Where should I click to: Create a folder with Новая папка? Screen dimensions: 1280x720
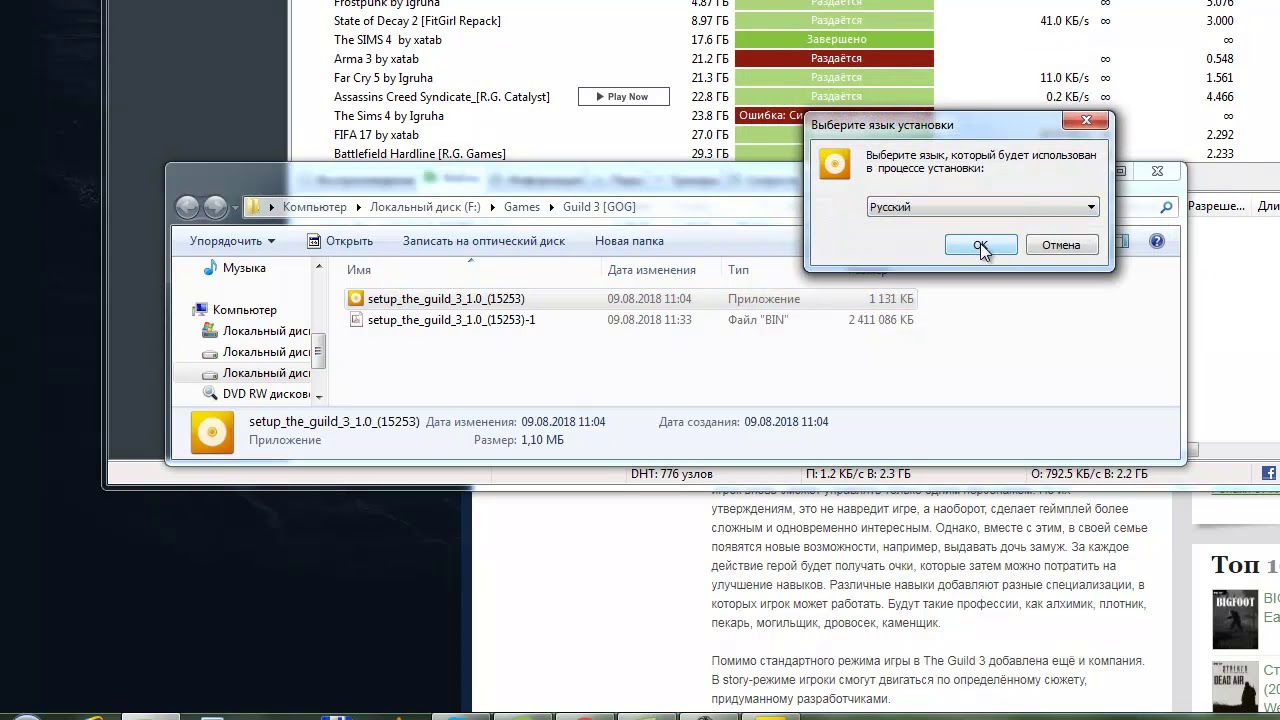(x=629, y=241)
